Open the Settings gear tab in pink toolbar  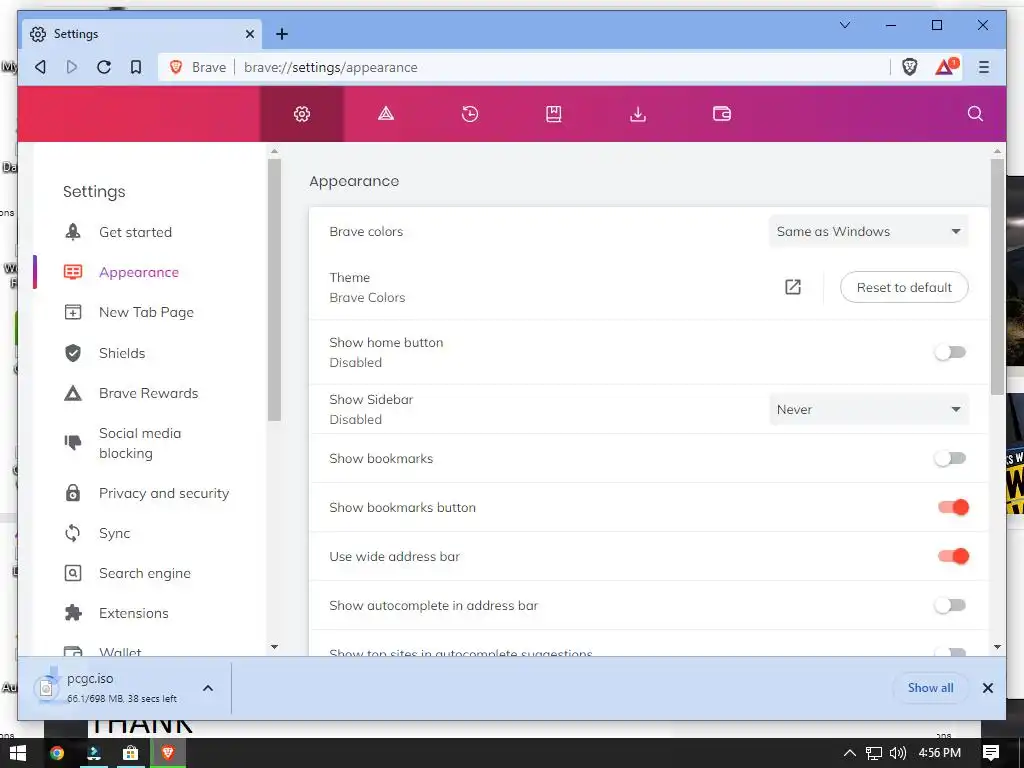[x=302, y=114]
